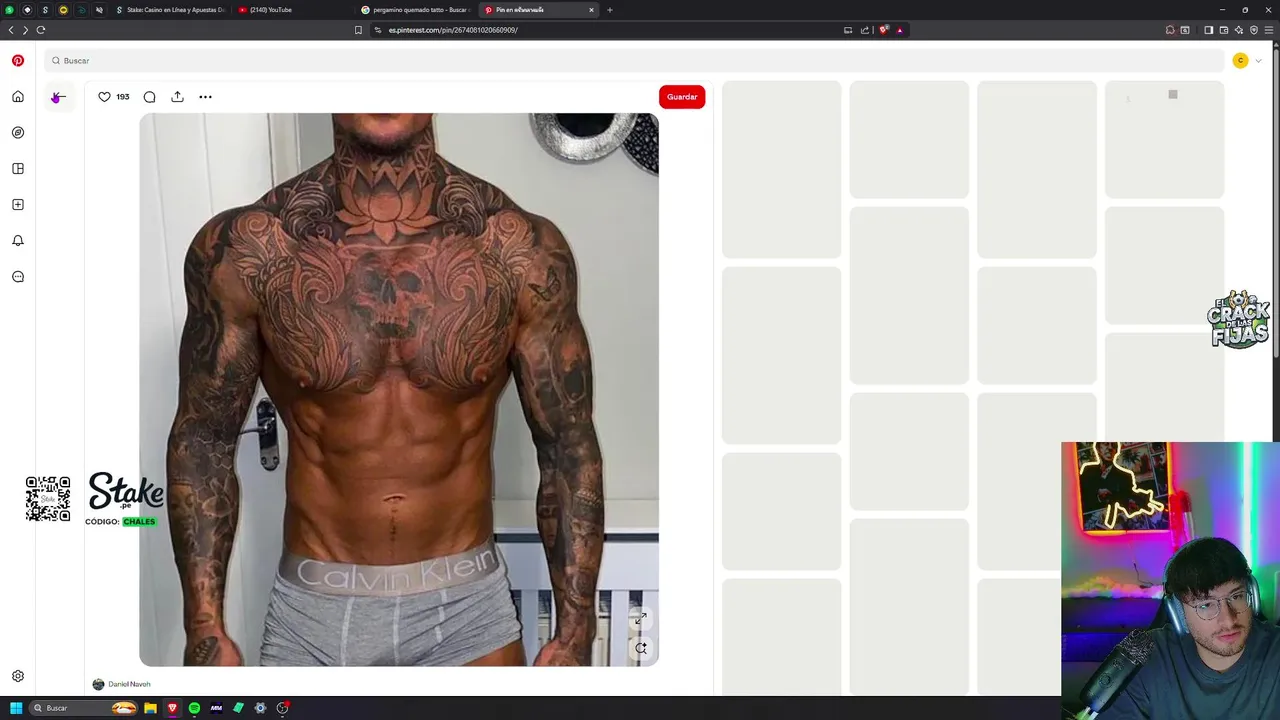Open the Windows Start menu

(x=16, y=708)
